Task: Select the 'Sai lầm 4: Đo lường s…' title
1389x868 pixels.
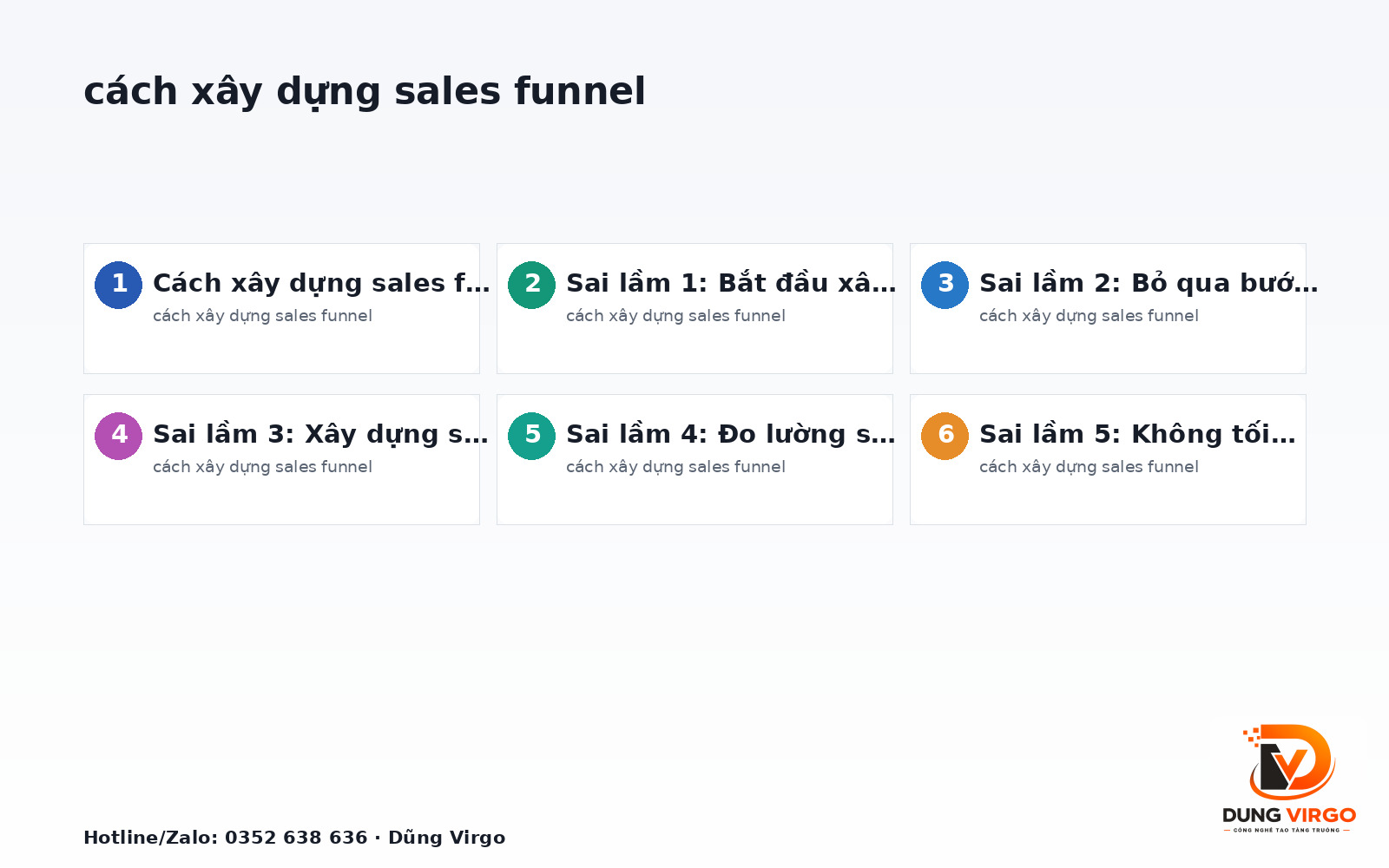Action: pyautogui.click(x=730, y=434)
